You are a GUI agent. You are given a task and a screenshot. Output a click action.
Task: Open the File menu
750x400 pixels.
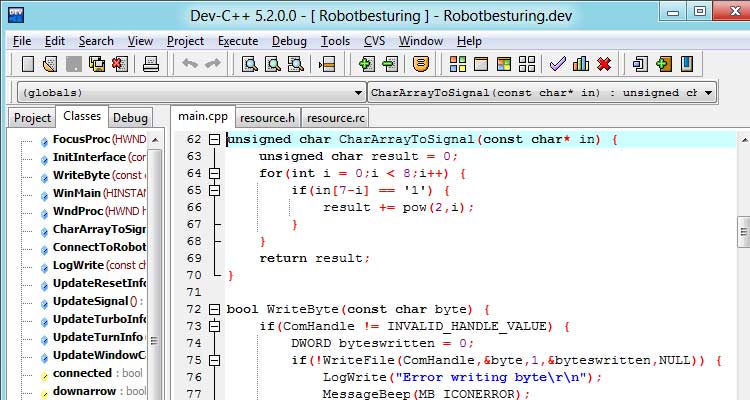(22, 41)
